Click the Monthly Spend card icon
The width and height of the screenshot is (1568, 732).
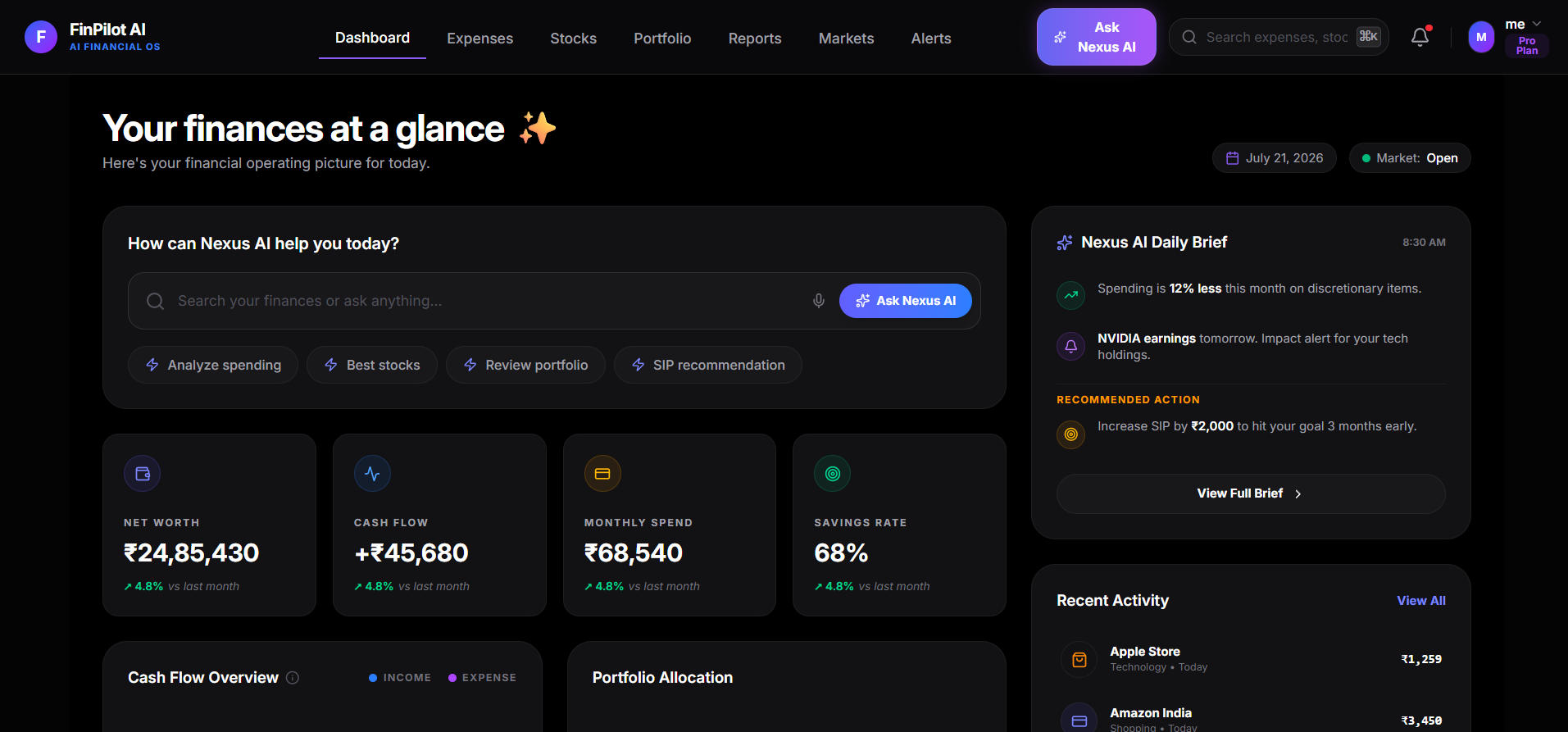(x=602, y=474)
